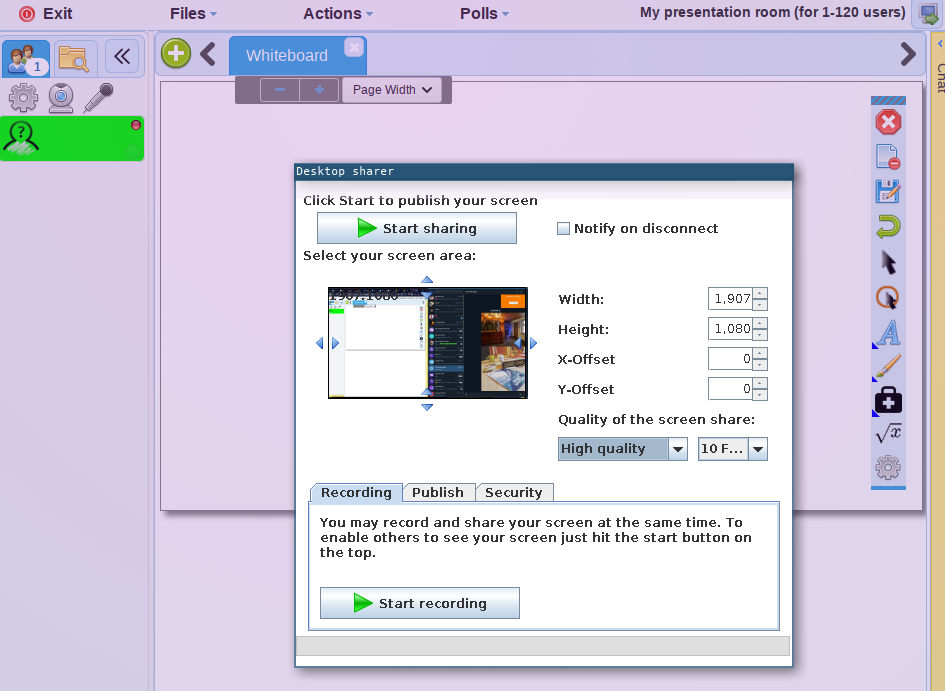Click the red Exit power icon
This screenshot has height=691, width=945.
point(27,14)
